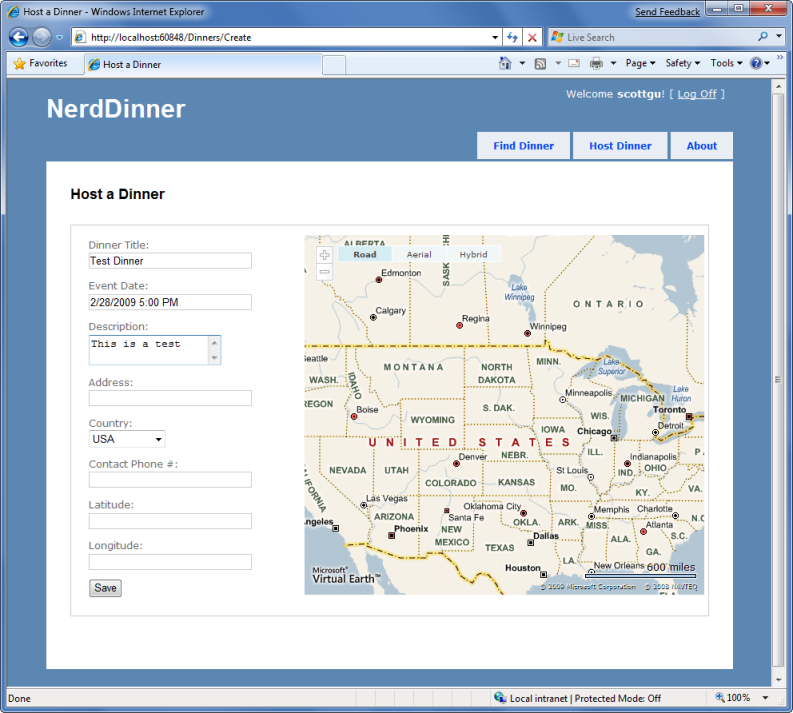Zoom in the map with plus button

[x=324, y=255]
